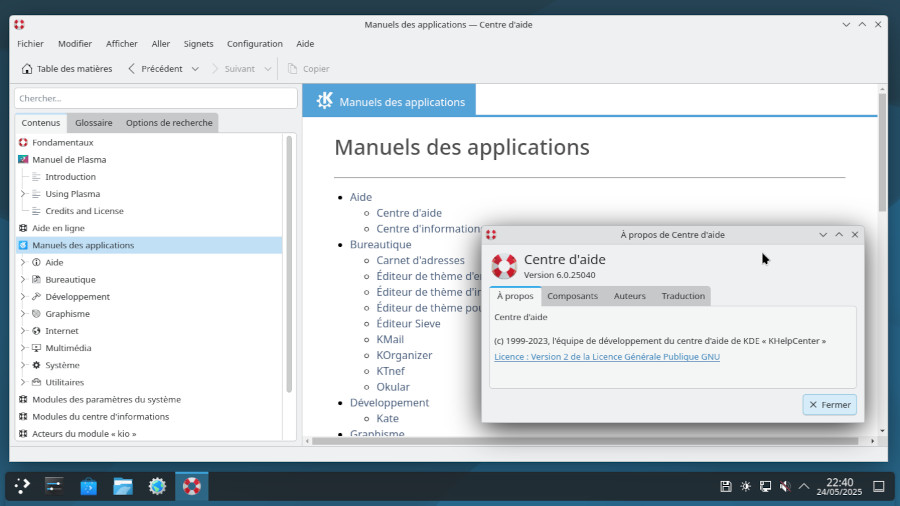Open the Fichier menu
900x506 pixels.
point(30,44)
